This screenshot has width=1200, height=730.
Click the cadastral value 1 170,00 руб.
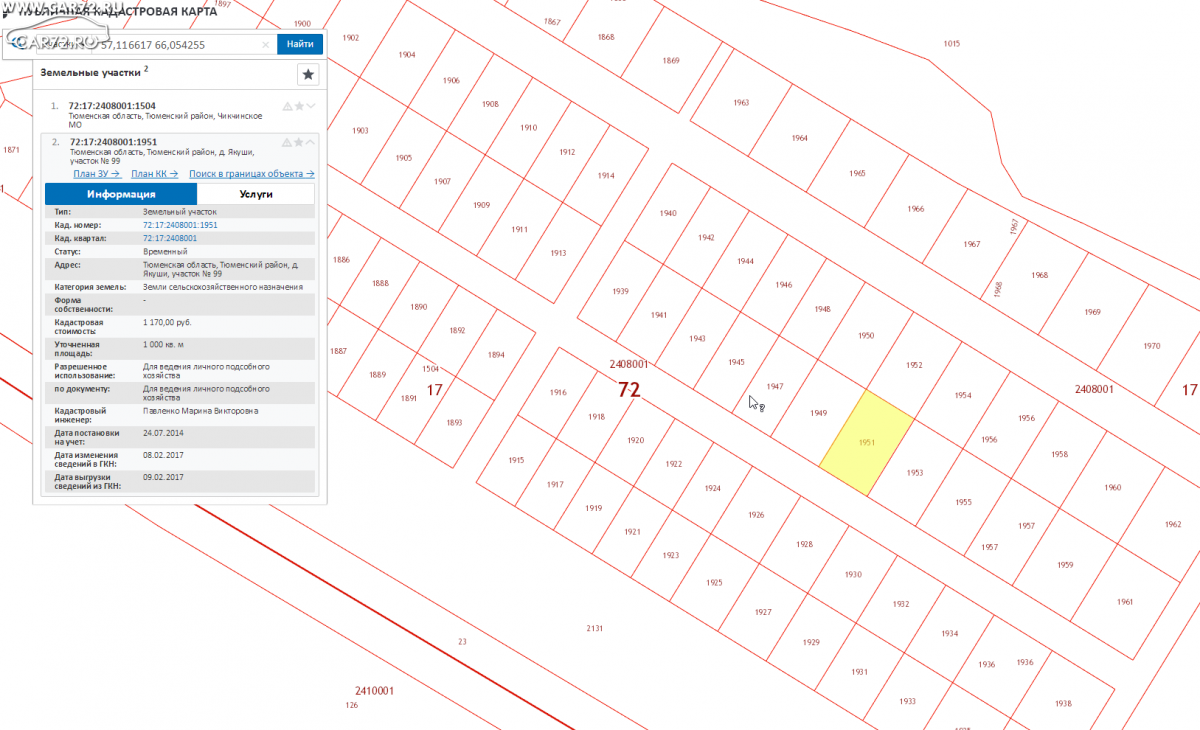(x=167, y=323)
